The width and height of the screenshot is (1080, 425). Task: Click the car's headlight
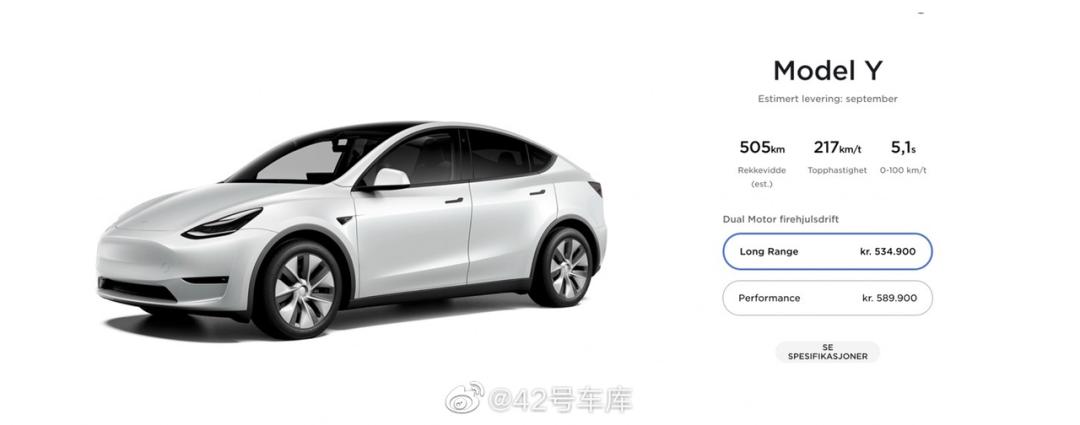[222, 224]
